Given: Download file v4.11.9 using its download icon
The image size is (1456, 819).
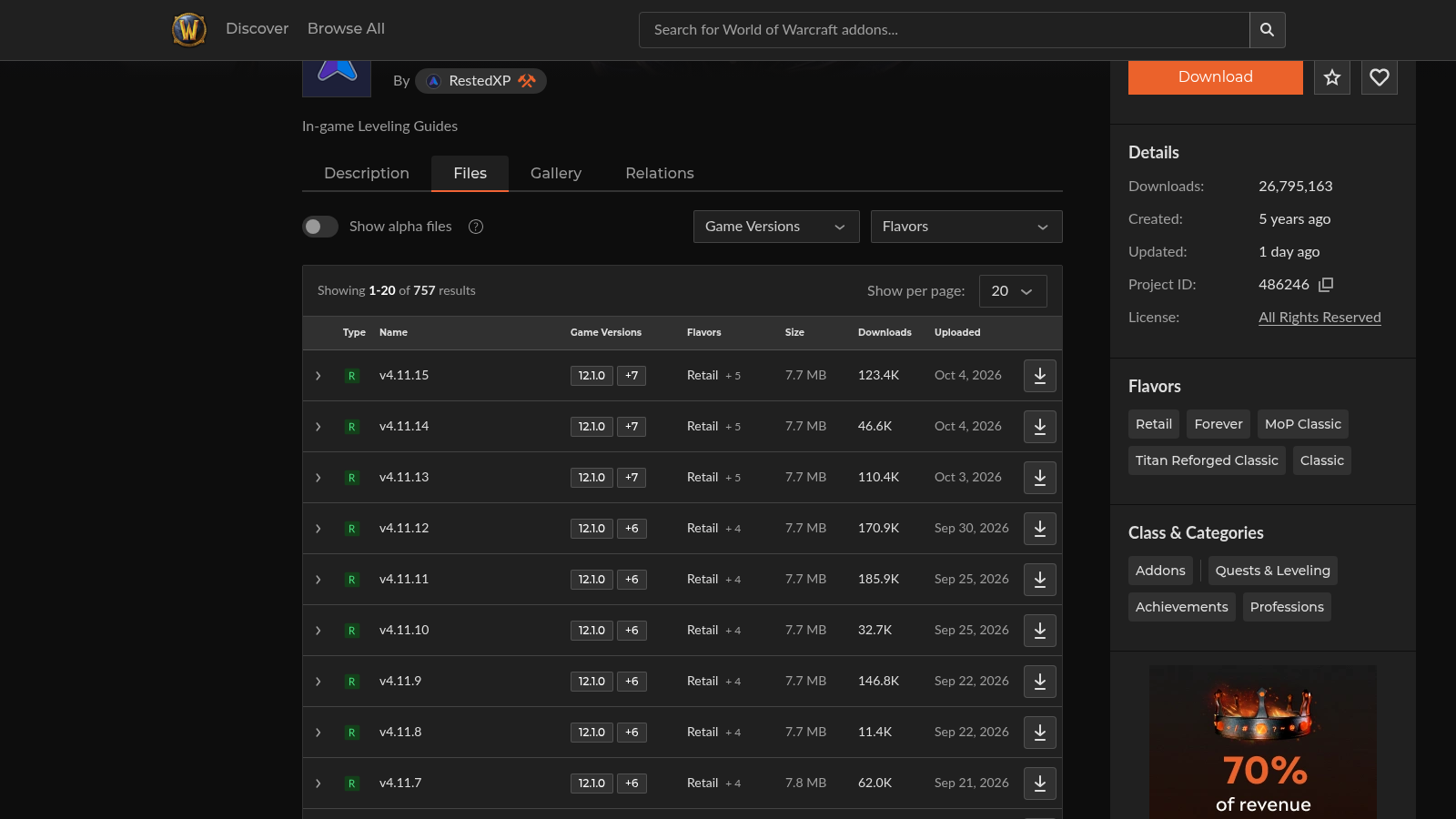Looking at the screenshot, I should coord(1040,682).
